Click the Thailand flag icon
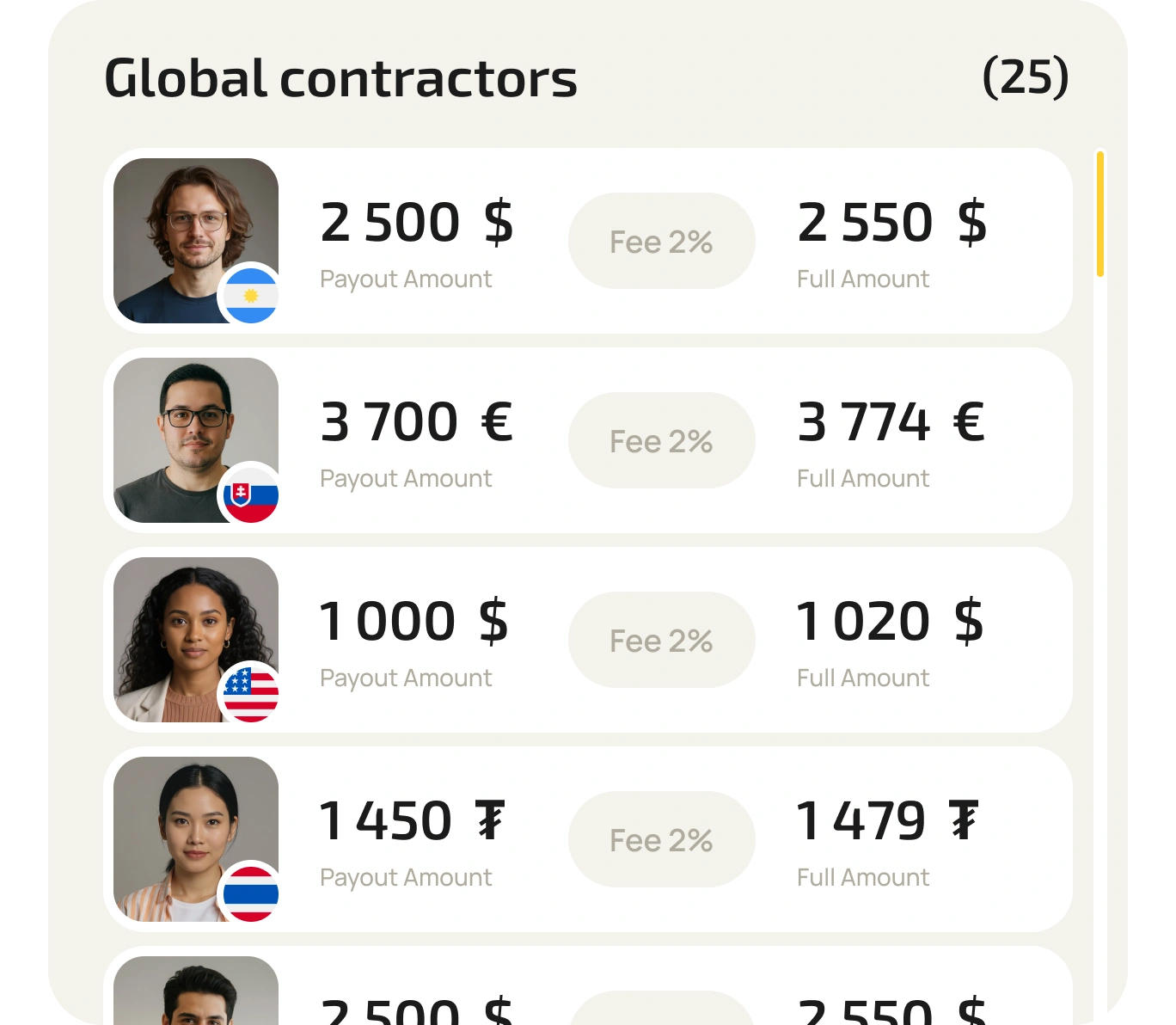Screen dimensions: 1176x1025 [251, 894]
